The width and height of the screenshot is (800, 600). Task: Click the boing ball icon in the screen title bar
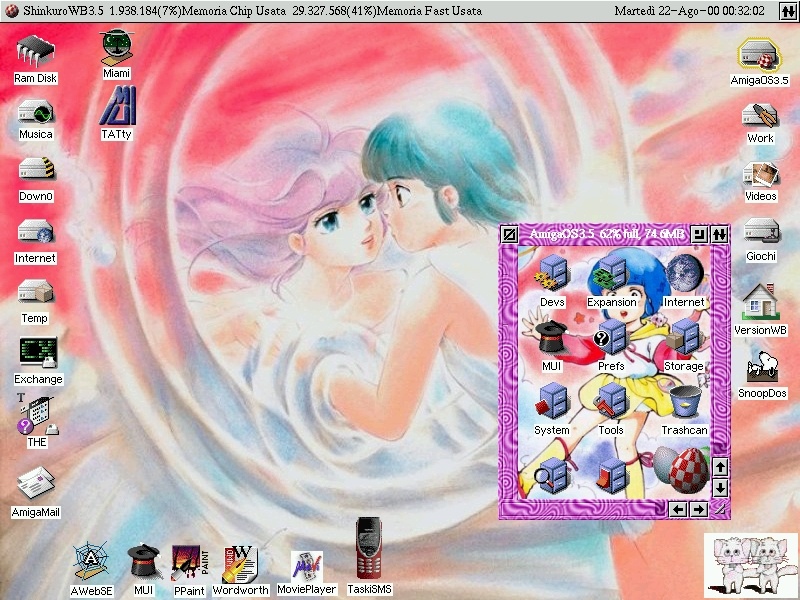pyautogui.click(x=11, y=11)
